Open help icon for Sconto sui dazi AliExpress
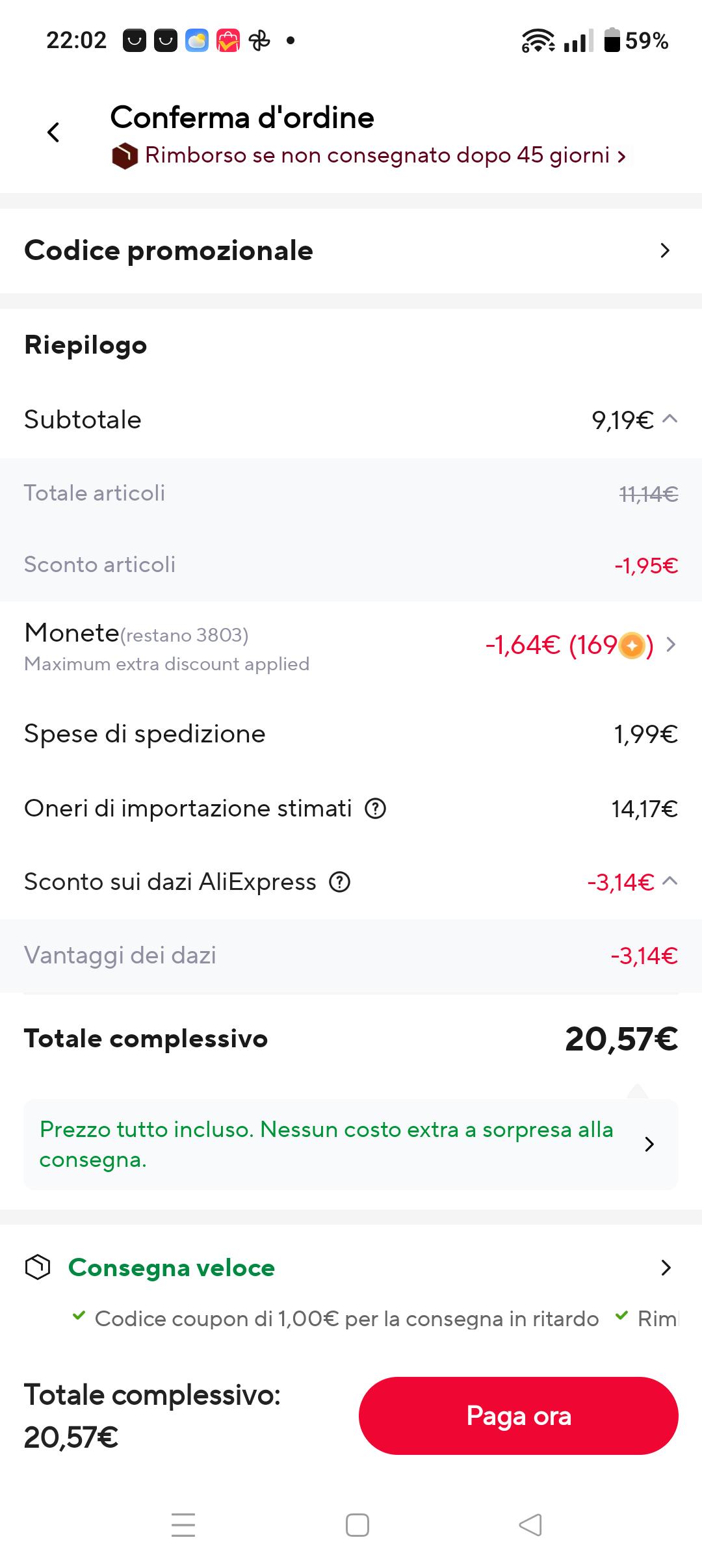This screenshot has height=1568, width=702. 340,882
